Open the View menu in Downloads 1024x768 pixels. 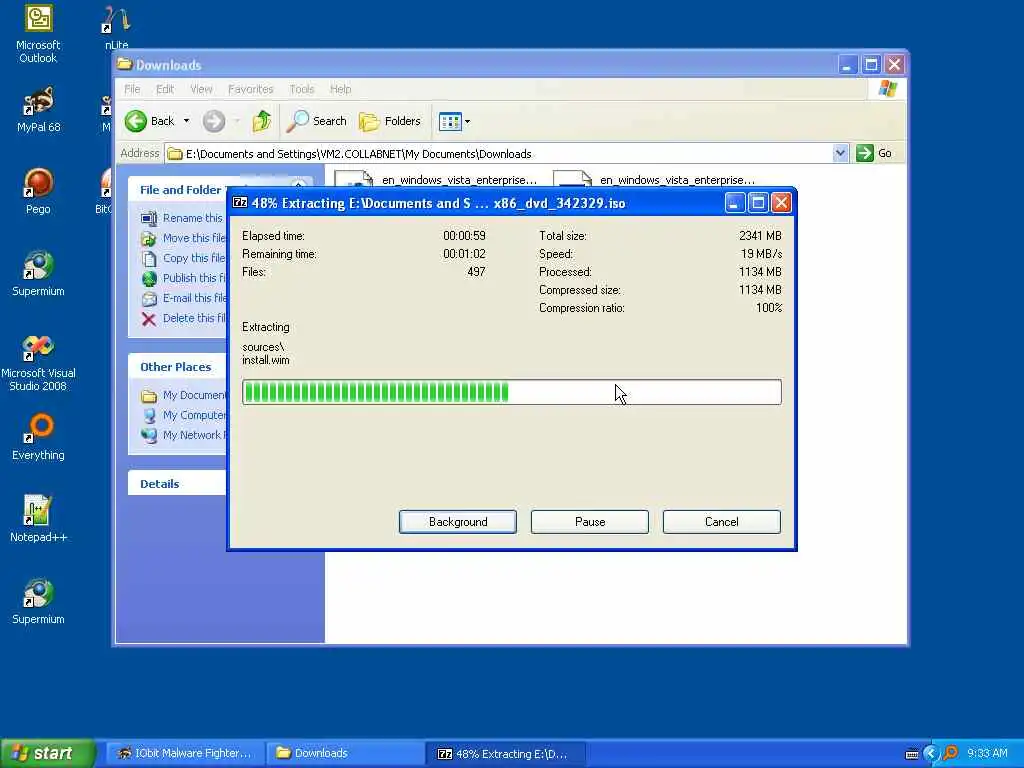click(201, 89)
